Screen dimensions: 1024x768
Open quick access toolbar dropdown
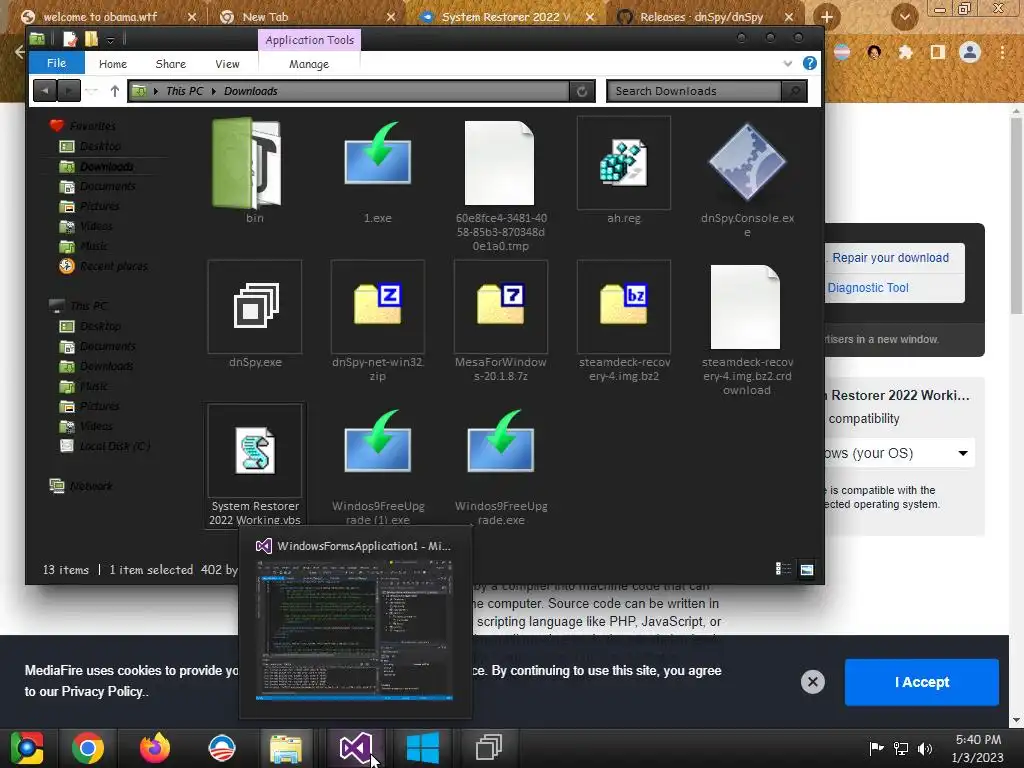point(110,40)
